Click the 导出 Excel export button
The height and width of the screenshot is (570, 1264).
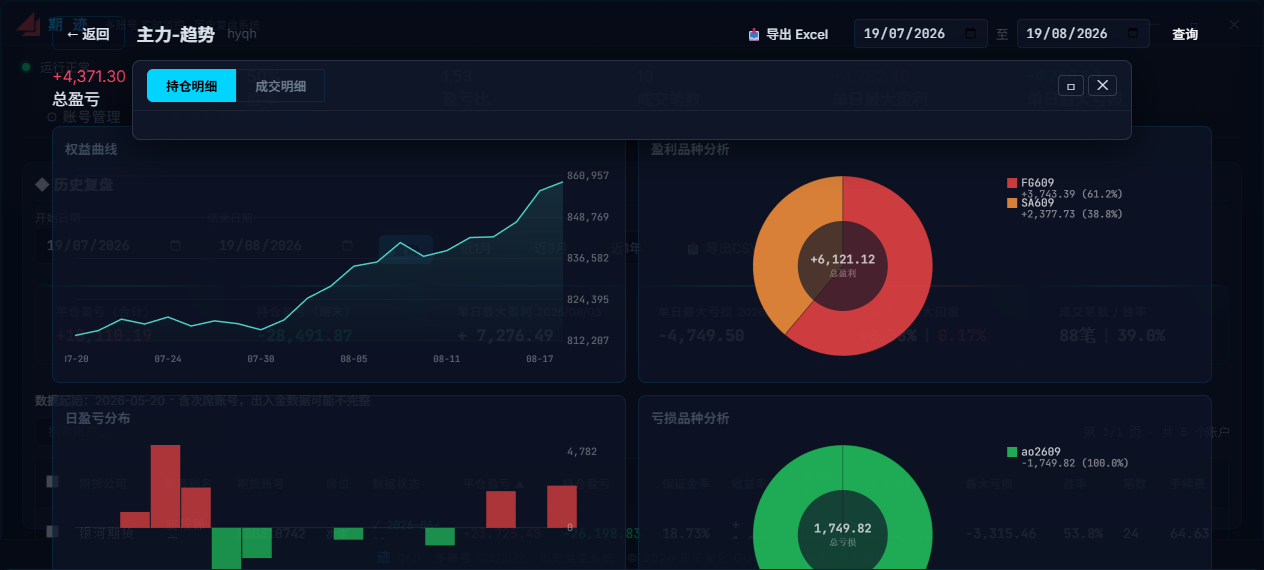tap(789, 34)
